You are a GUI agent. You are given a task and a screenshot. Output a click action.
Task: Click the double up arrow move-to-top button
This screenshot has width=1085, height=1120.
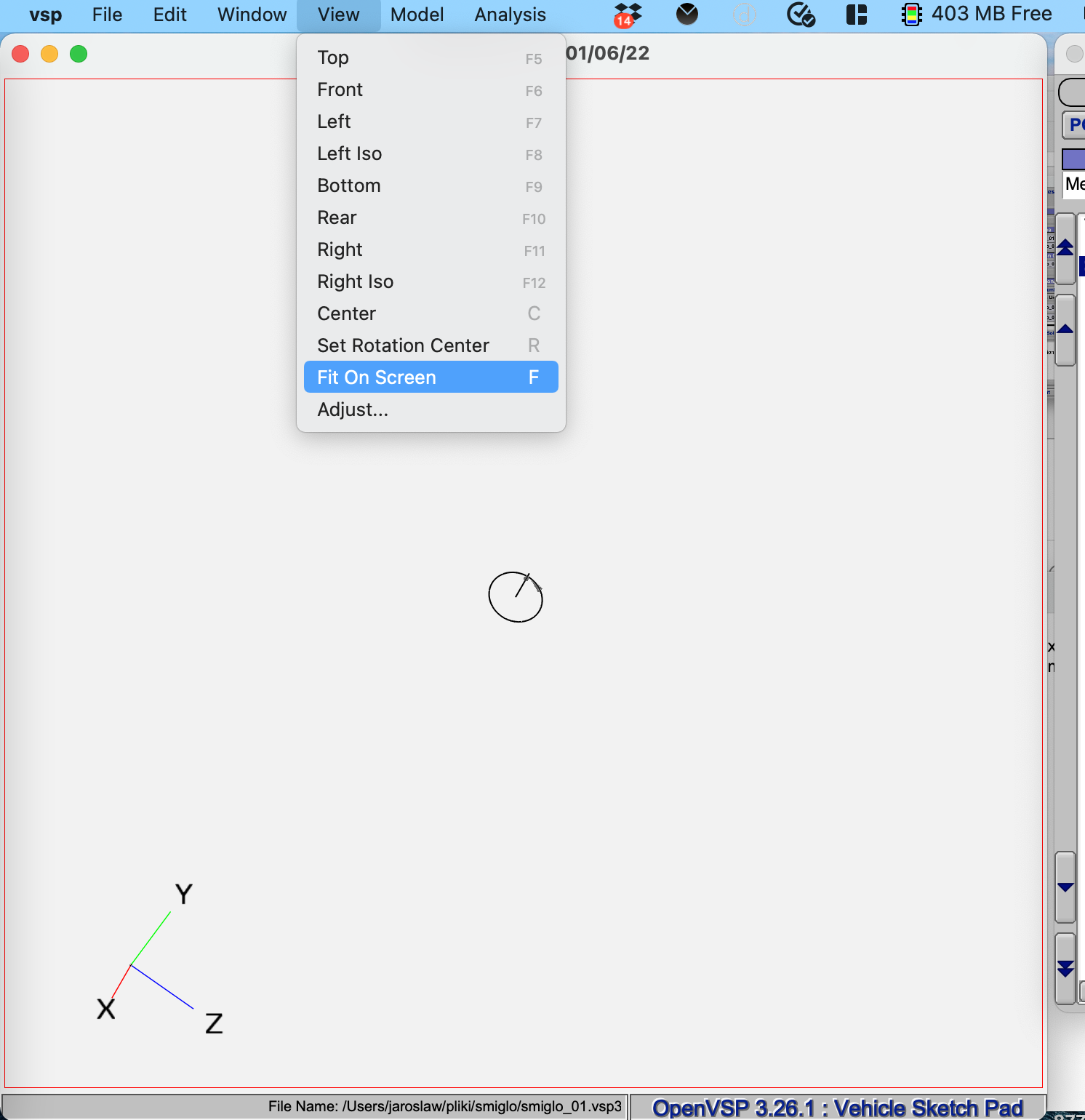[1065, 248]
